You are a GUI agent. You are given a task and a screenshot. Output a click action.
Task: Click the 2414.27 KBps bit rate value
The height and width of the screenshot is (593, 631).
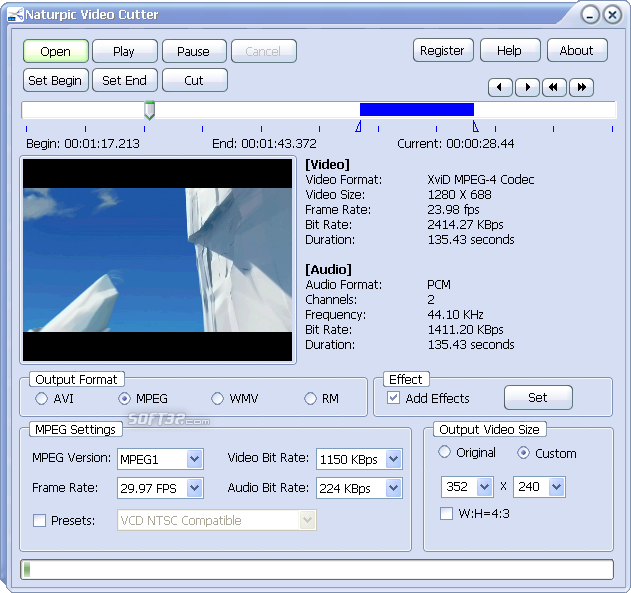pos(465,224)
